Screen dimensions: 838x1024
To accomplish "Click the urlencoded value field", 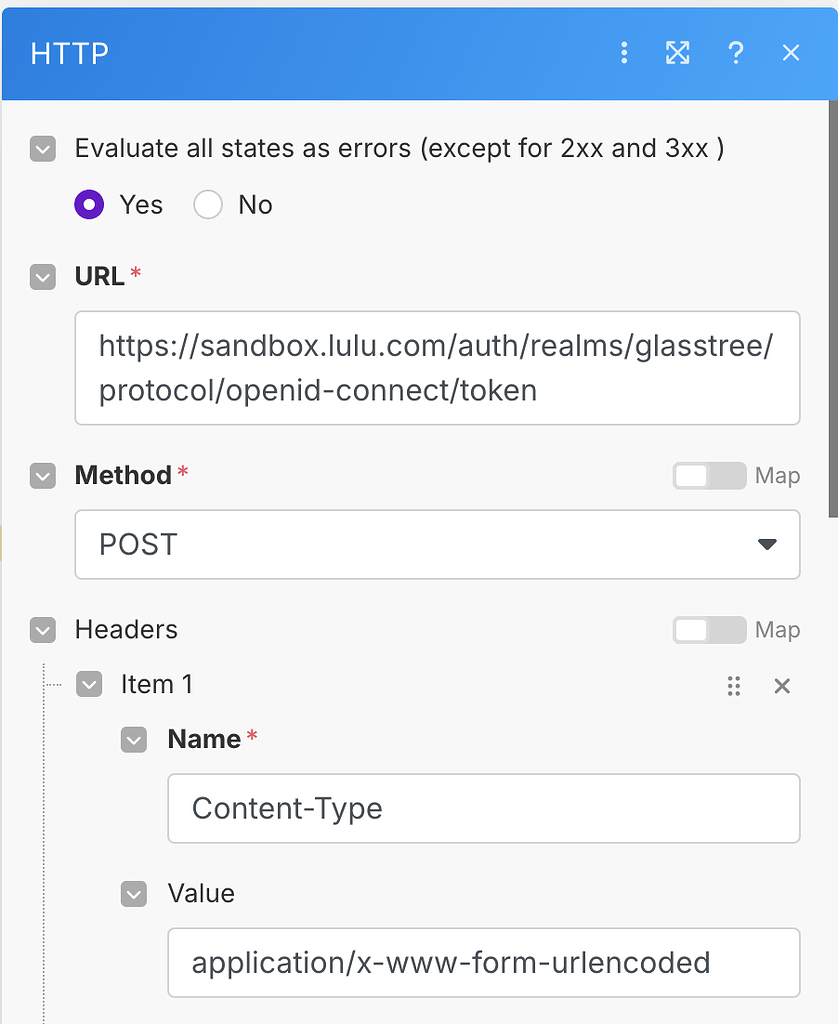I will [483, 963].
